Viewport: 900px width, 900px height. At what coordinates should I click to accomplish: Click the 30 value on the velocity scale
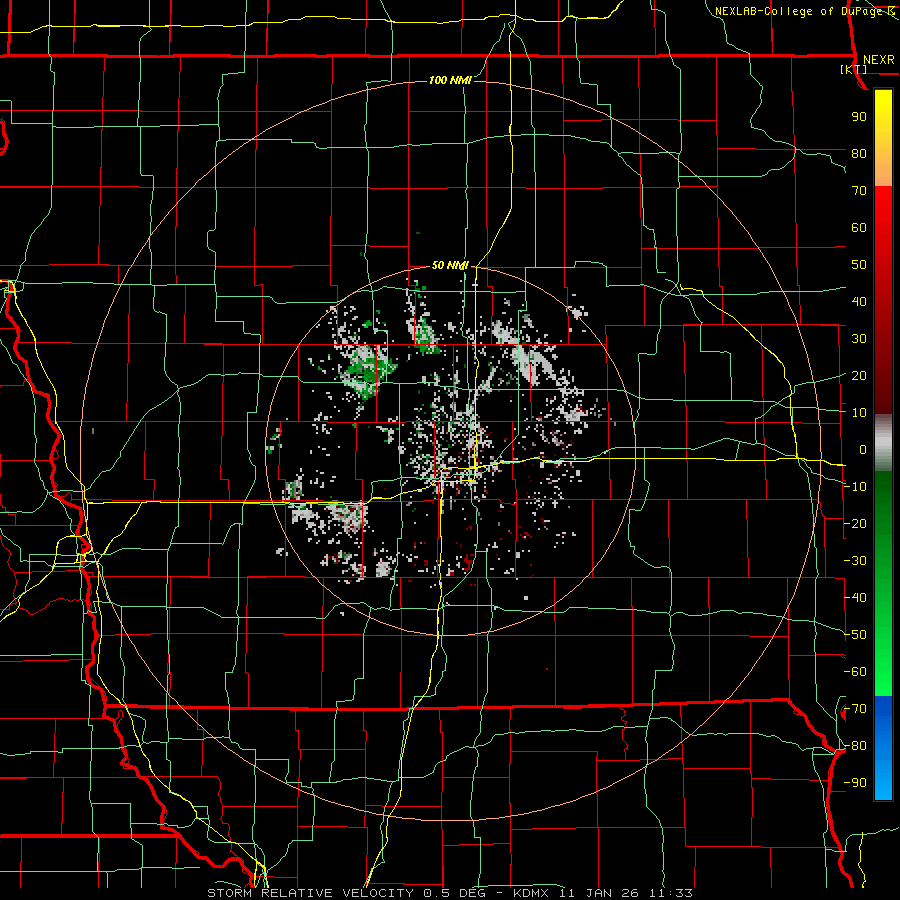(x=859, y=339)
